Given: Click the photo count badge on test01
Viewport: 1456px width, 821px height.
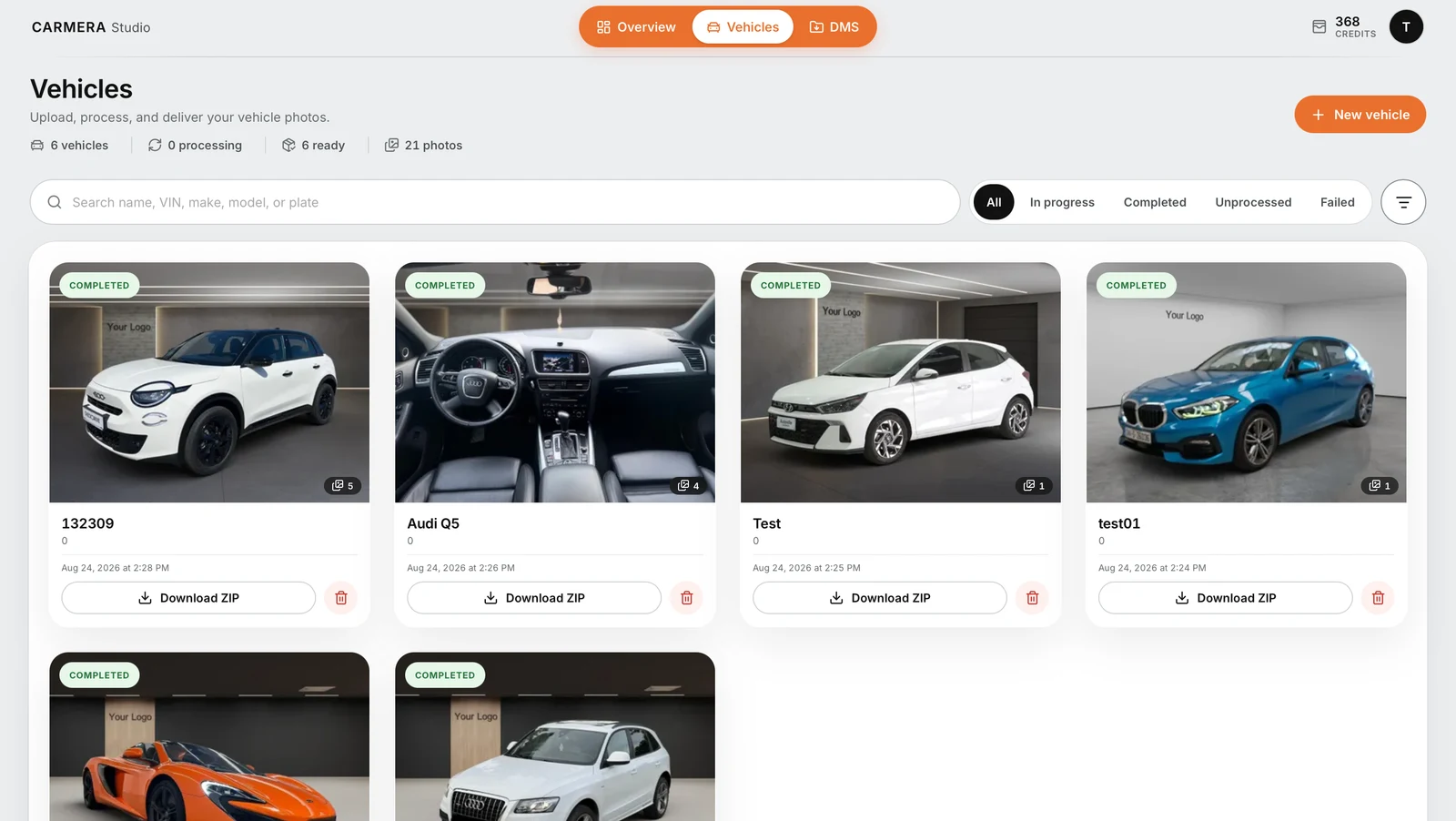Looking at the screenshot, I should (1380, 486).
